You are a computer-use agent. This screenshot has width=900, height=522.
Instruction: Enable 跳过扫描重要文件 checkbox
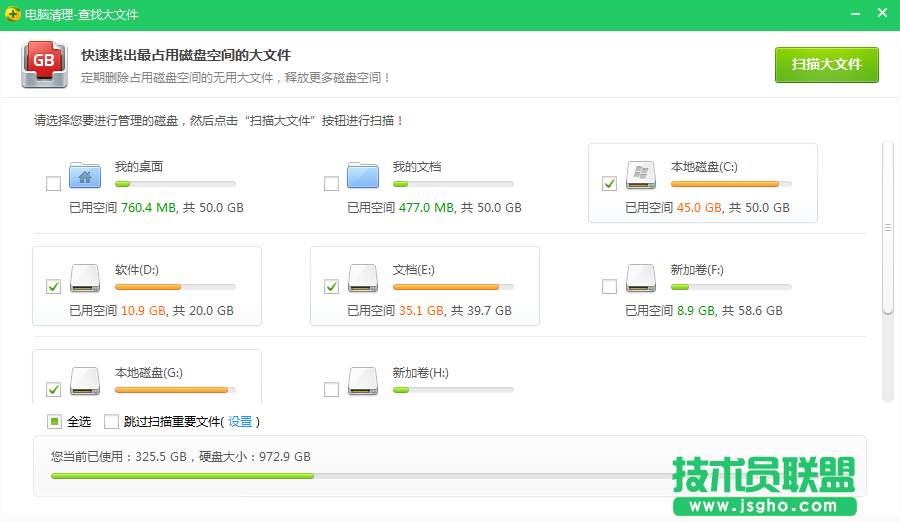pyautogui.click(x=111, y=421)
